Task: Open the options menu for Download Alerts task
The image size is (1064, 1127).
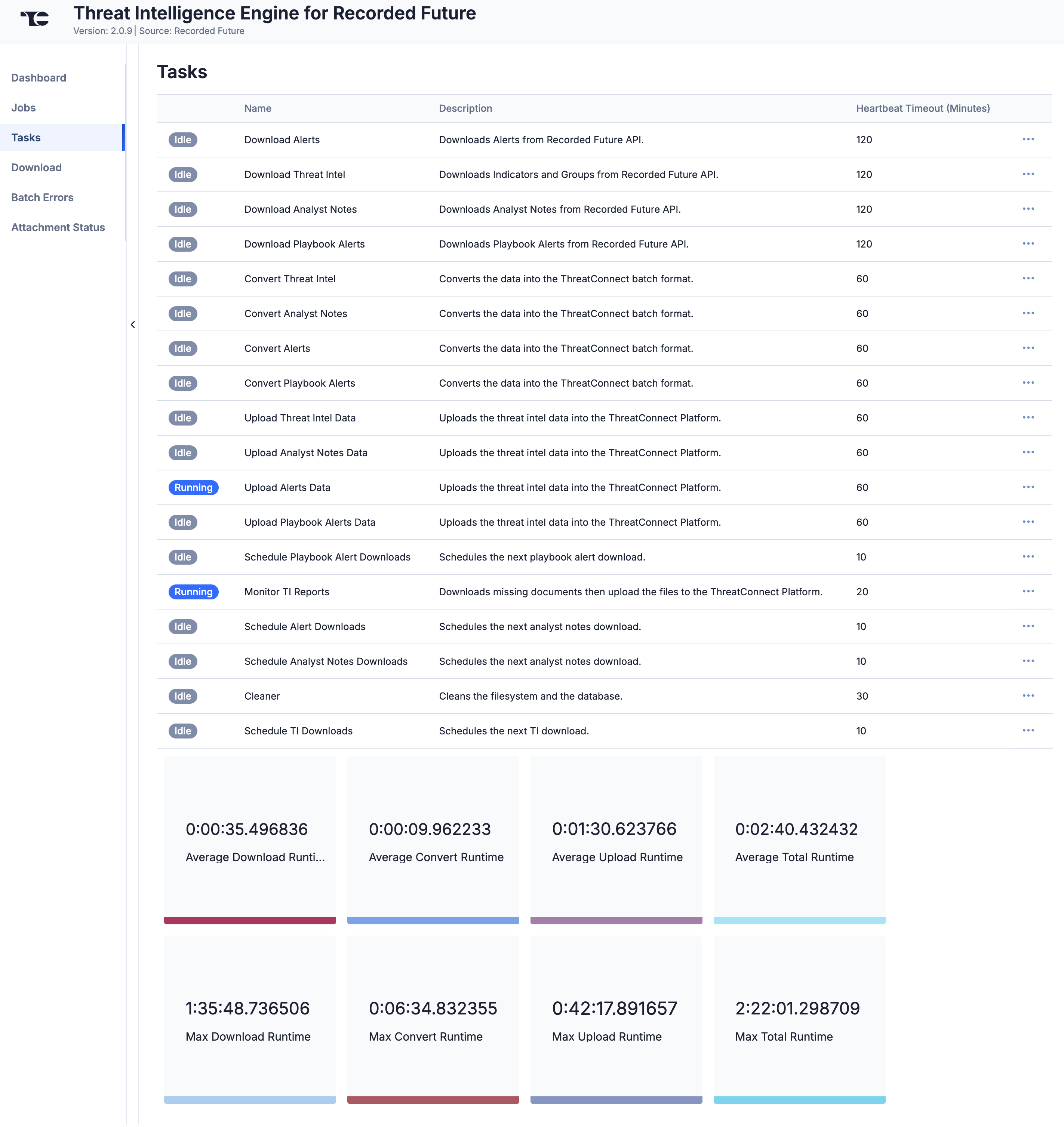Action: 1028,139
